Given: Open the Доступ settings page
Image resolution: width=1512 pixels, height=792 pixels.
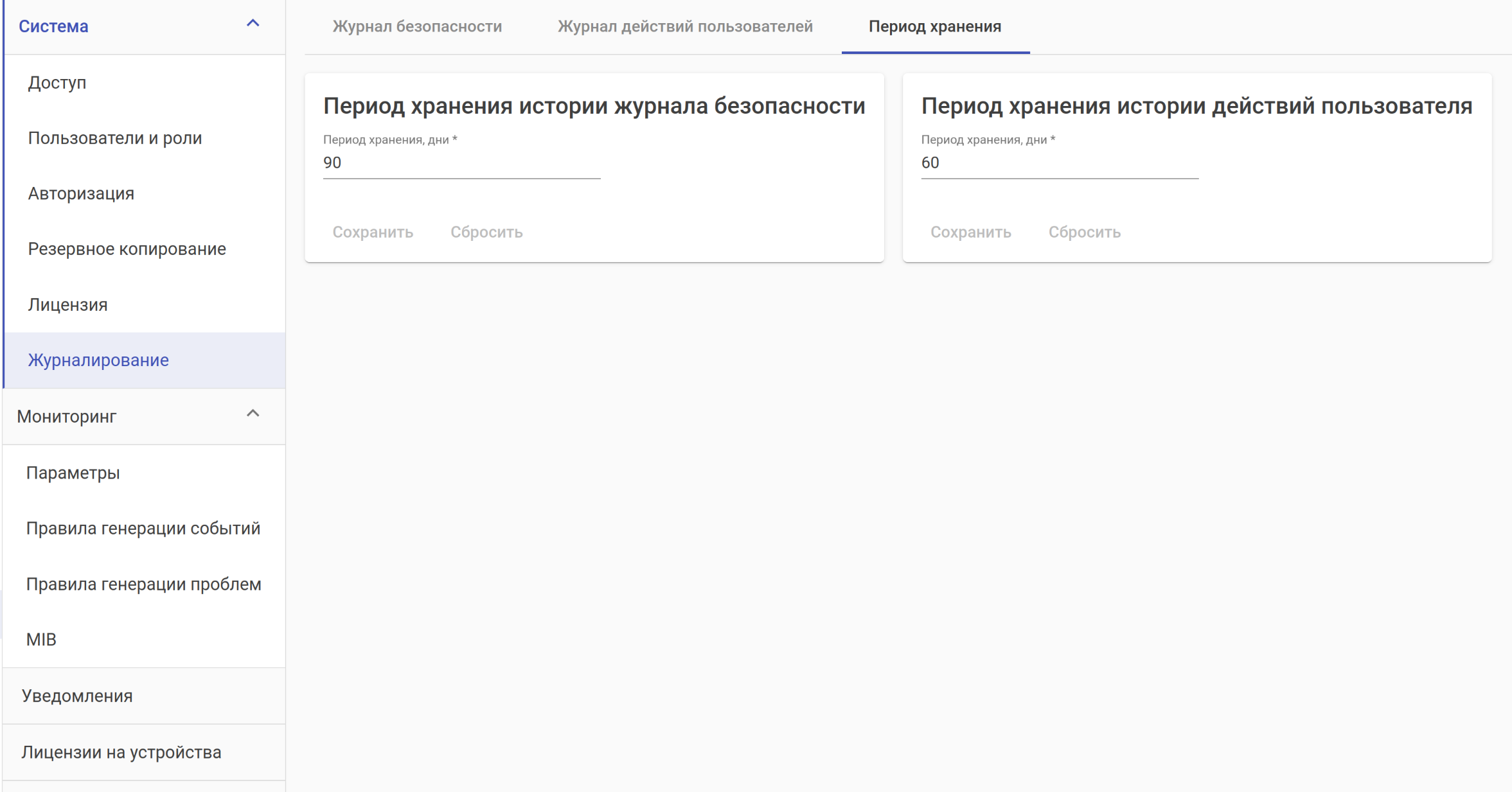Looking at the screenshot, I should (57, 83).
